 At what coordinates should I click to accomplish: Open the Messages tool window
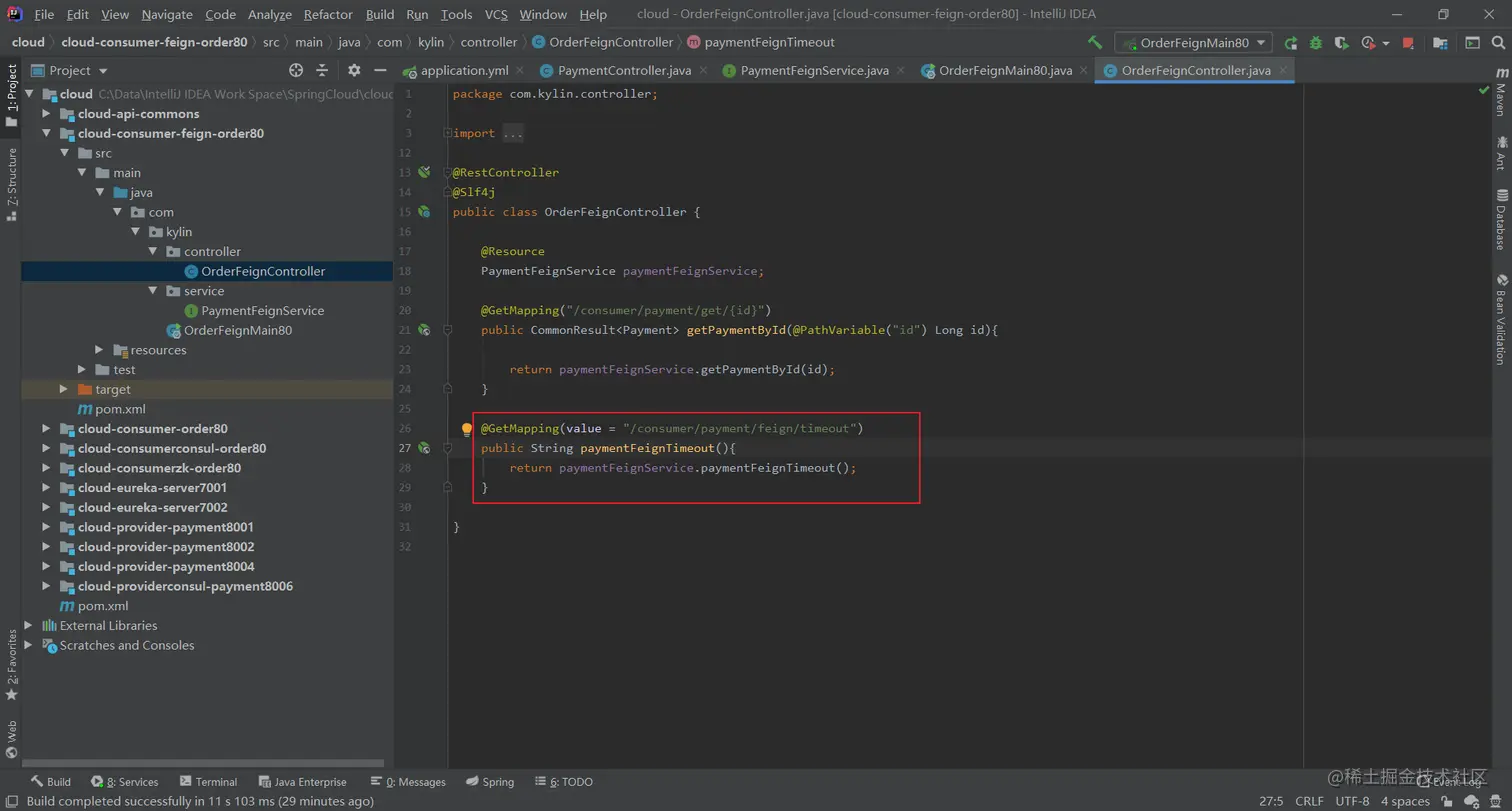408,782
